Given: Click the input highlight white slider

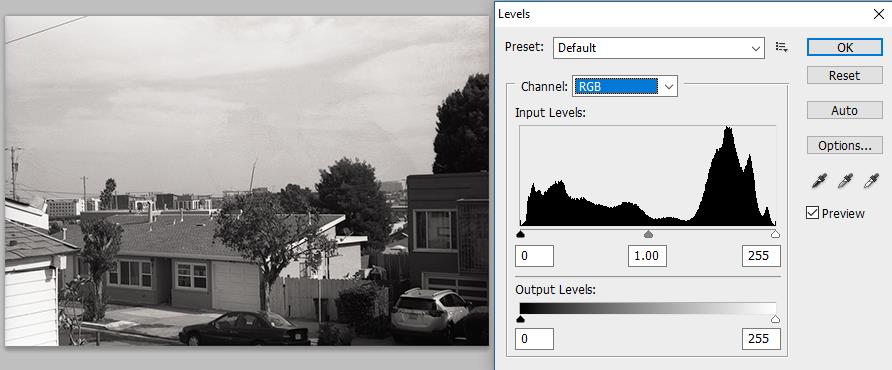Looking at the screenshot, I should (775, 234).
